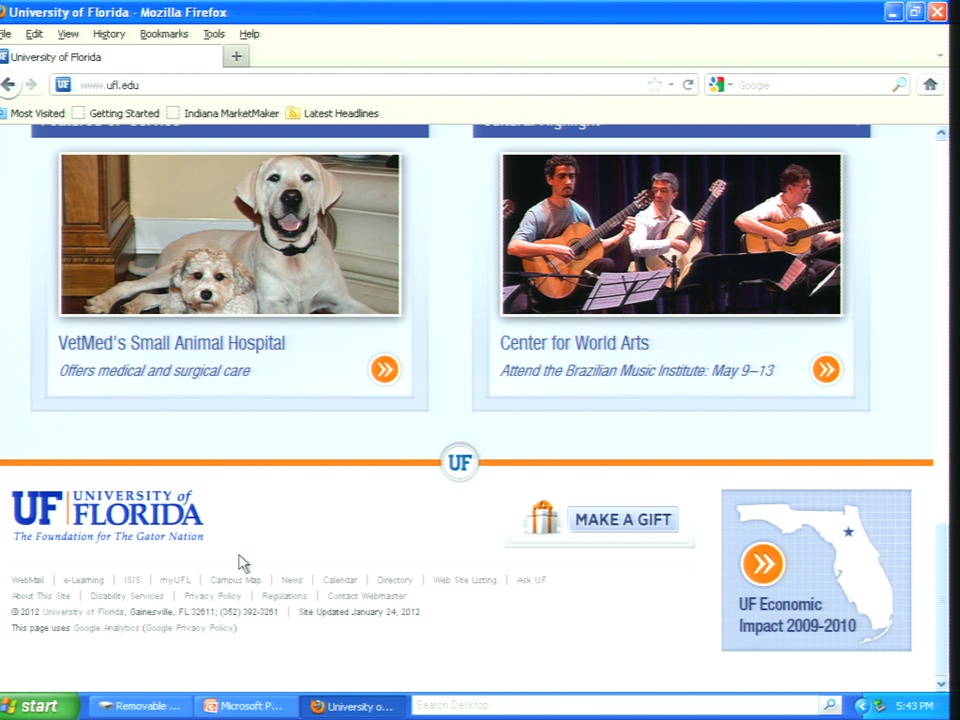Open the Regulations footer link
The image size is (960, 720).
pos(284,596)
